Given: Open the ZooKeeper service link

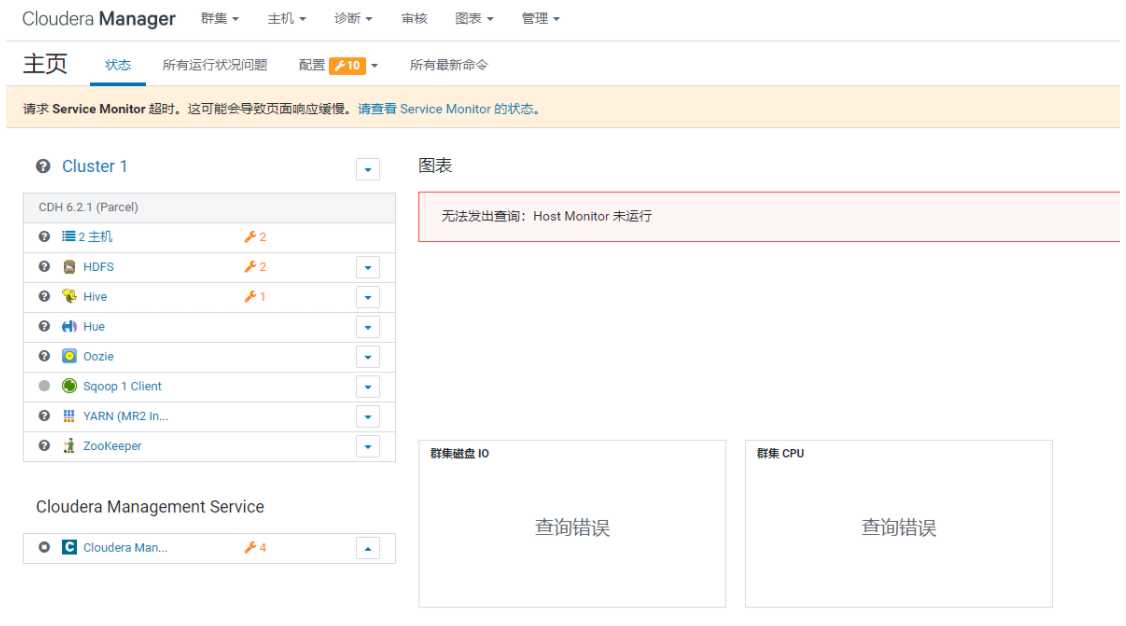Looking at the screenshot, I should click(x=112, y=446).
